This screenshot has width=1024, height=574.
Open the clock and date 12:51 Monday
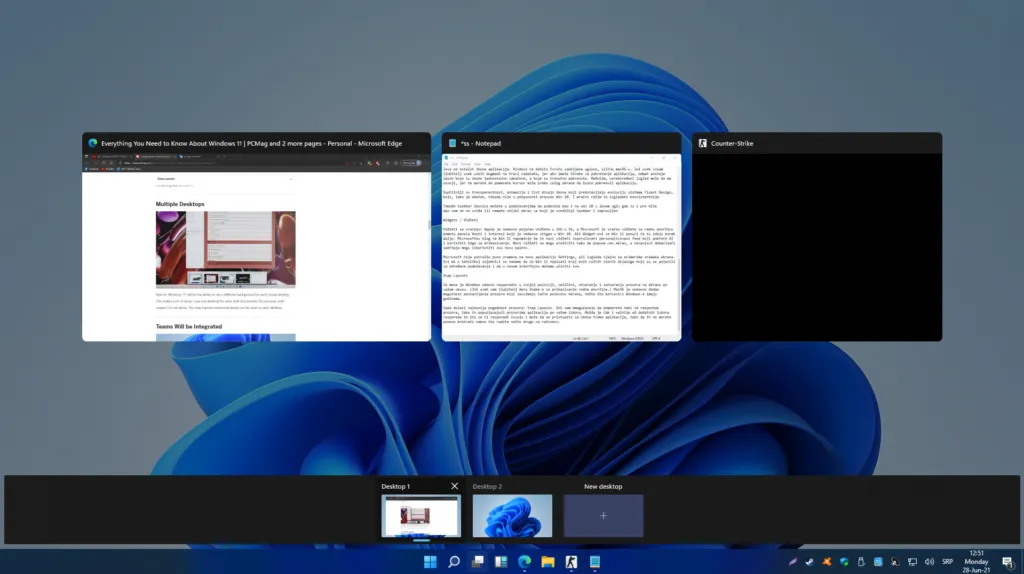[x=976, y=562]
